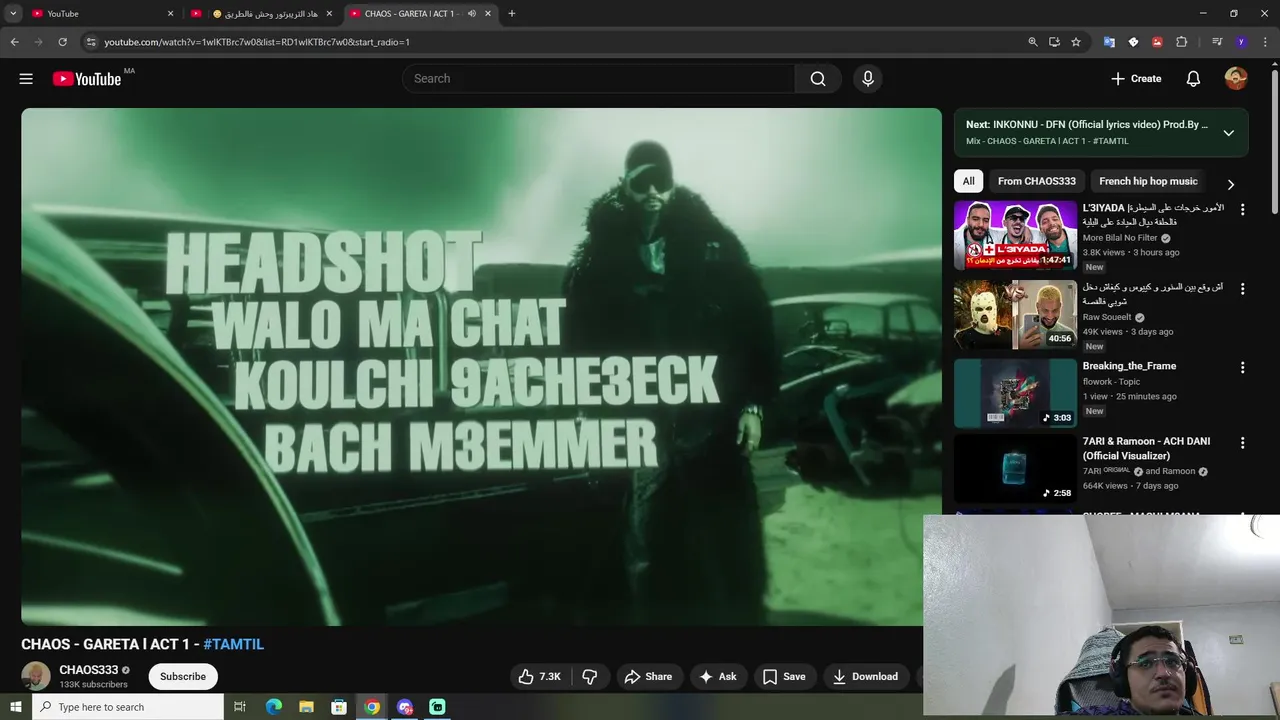This screenshot has width=1280, height=720.
Task: Download the video
Action: [865, 677]
